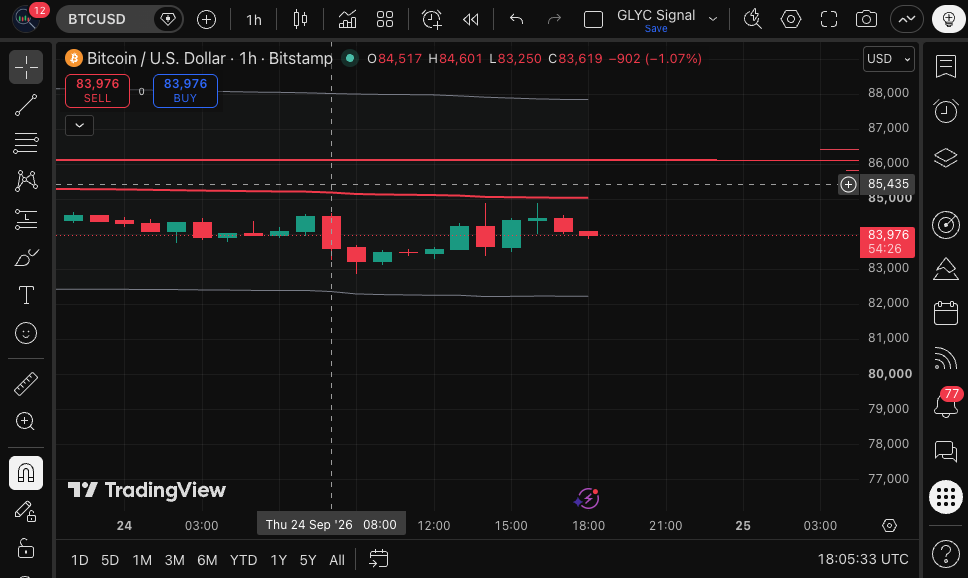Open the help center question mark
The height and width of the screenshot is (578, 968).
[x=946, y=553]
